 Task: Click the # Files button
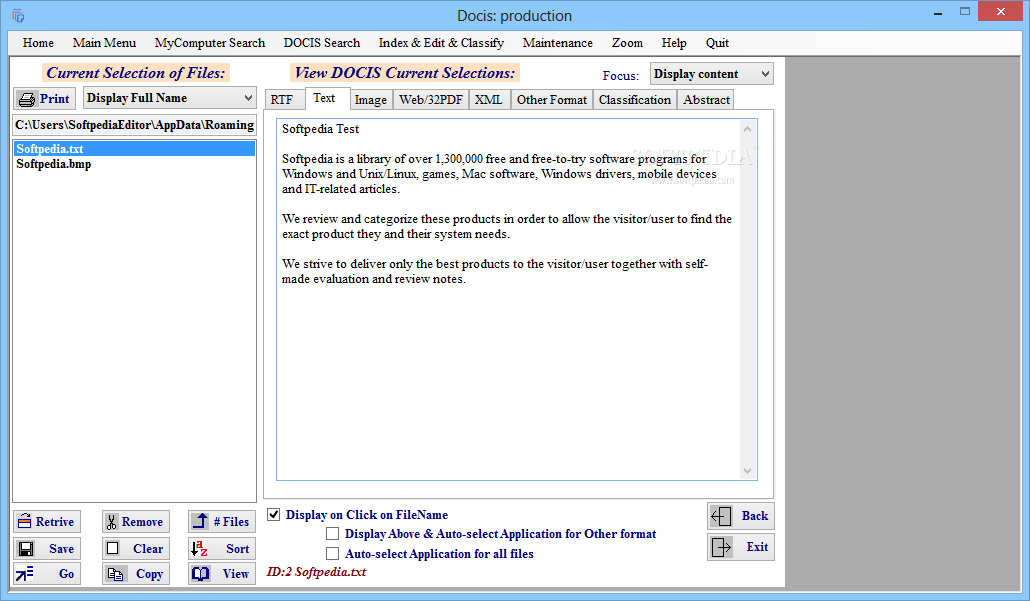(x=221, y=522)
